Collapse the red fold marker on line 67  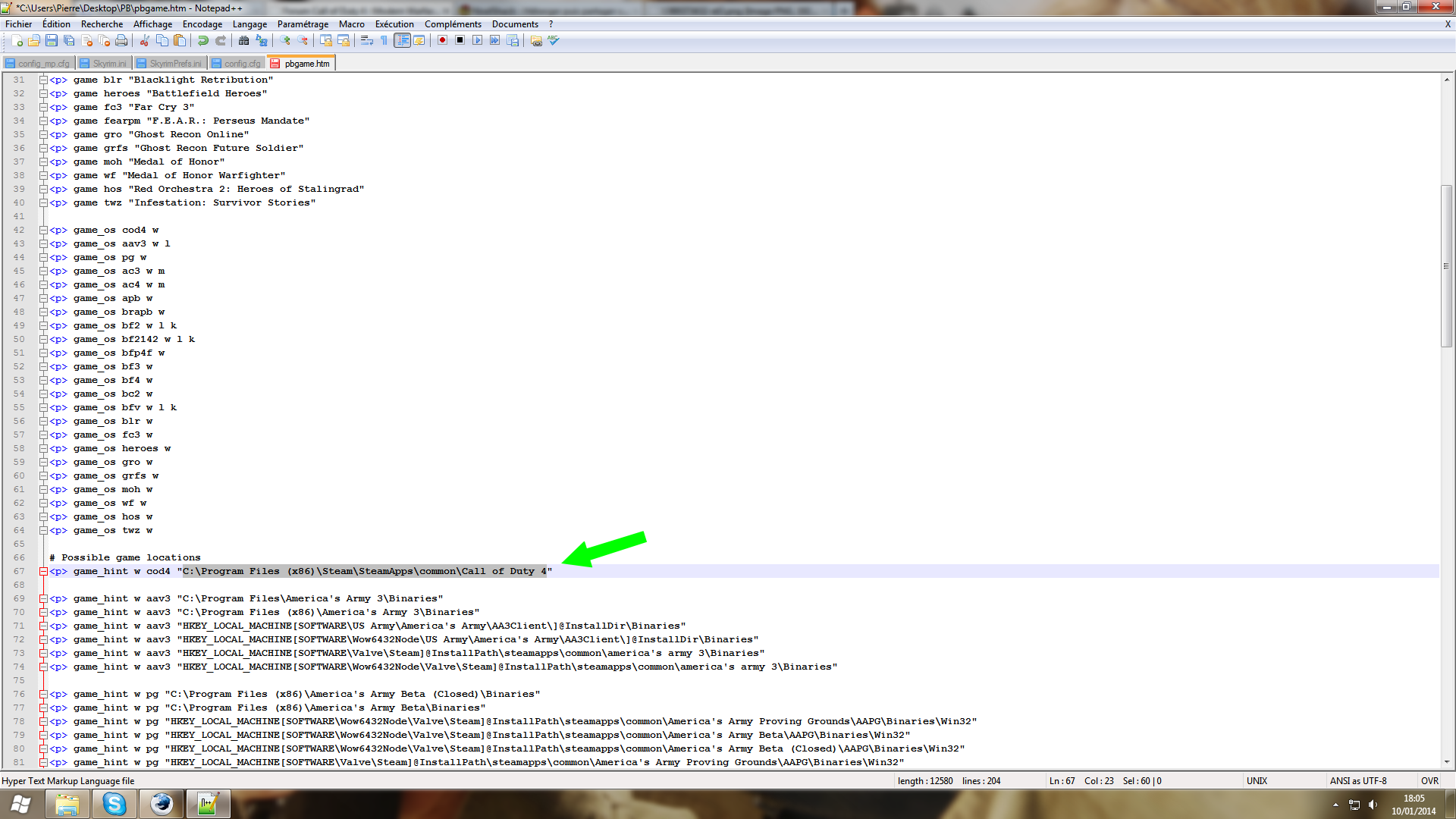coord(43,571)
